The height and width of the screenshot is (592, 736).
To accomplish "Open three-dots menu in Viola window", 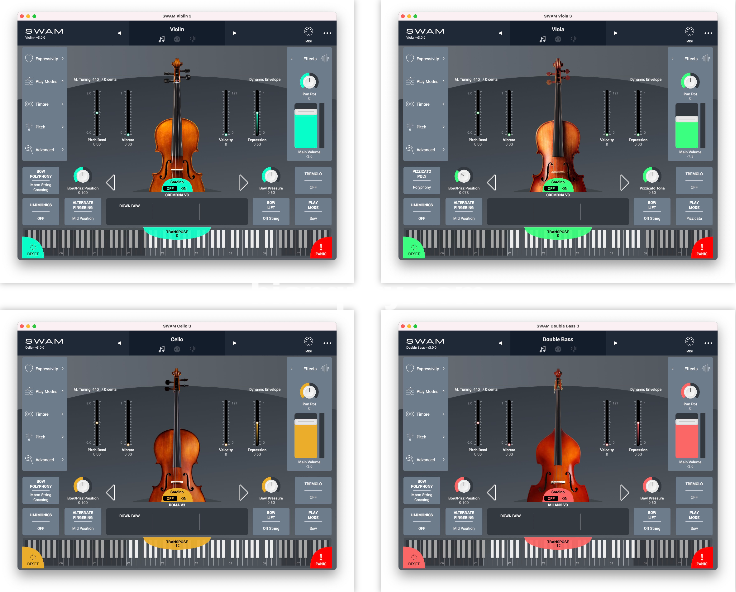I will click(x=708, y=33).
